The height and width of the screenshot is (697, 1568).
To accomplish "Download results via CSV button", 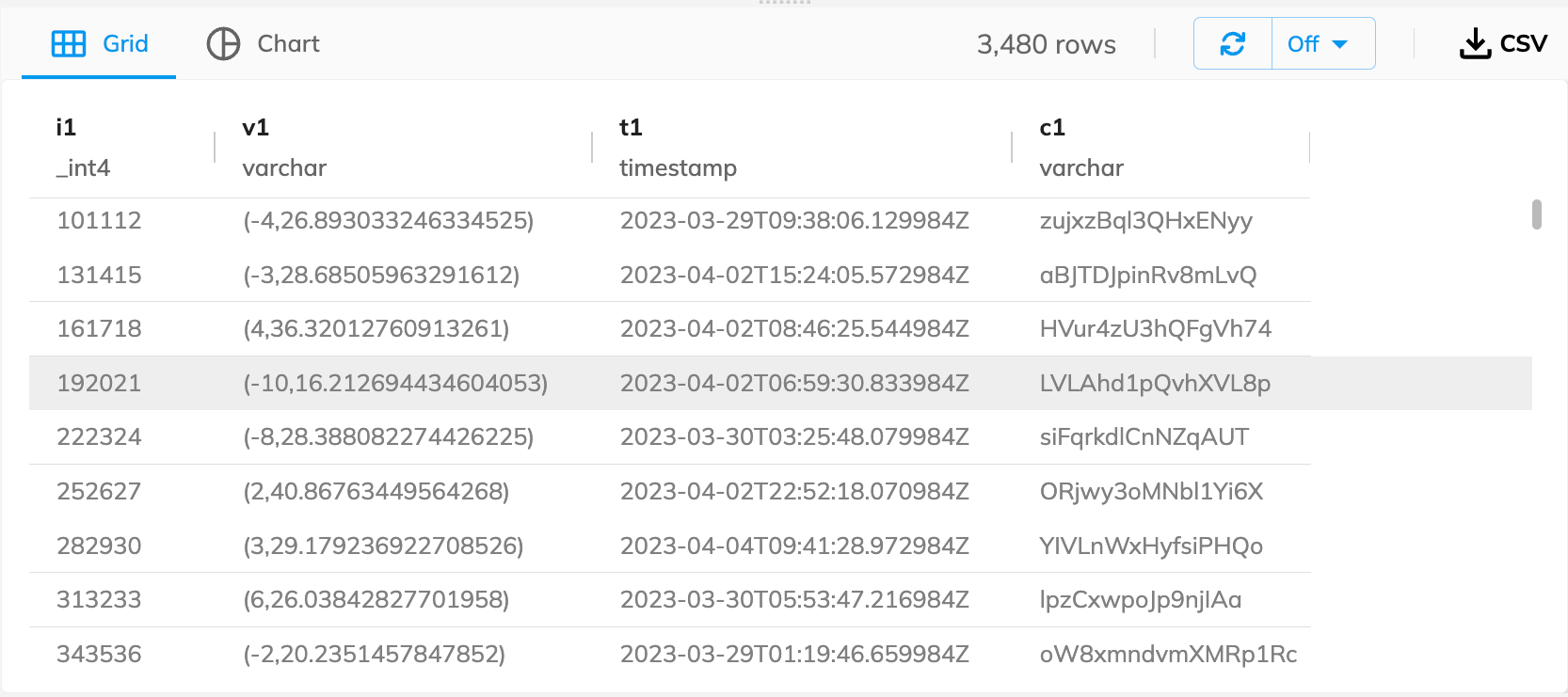I will [x=1503, y=43].
